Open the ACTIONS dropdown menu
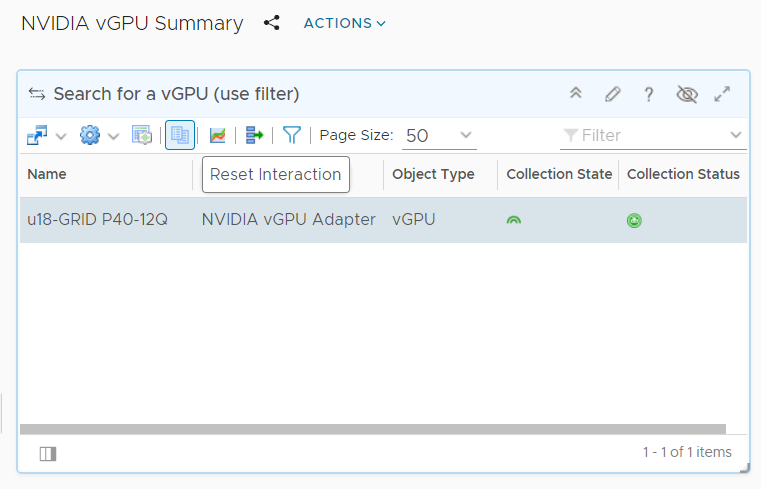 (x=344, y=23)
